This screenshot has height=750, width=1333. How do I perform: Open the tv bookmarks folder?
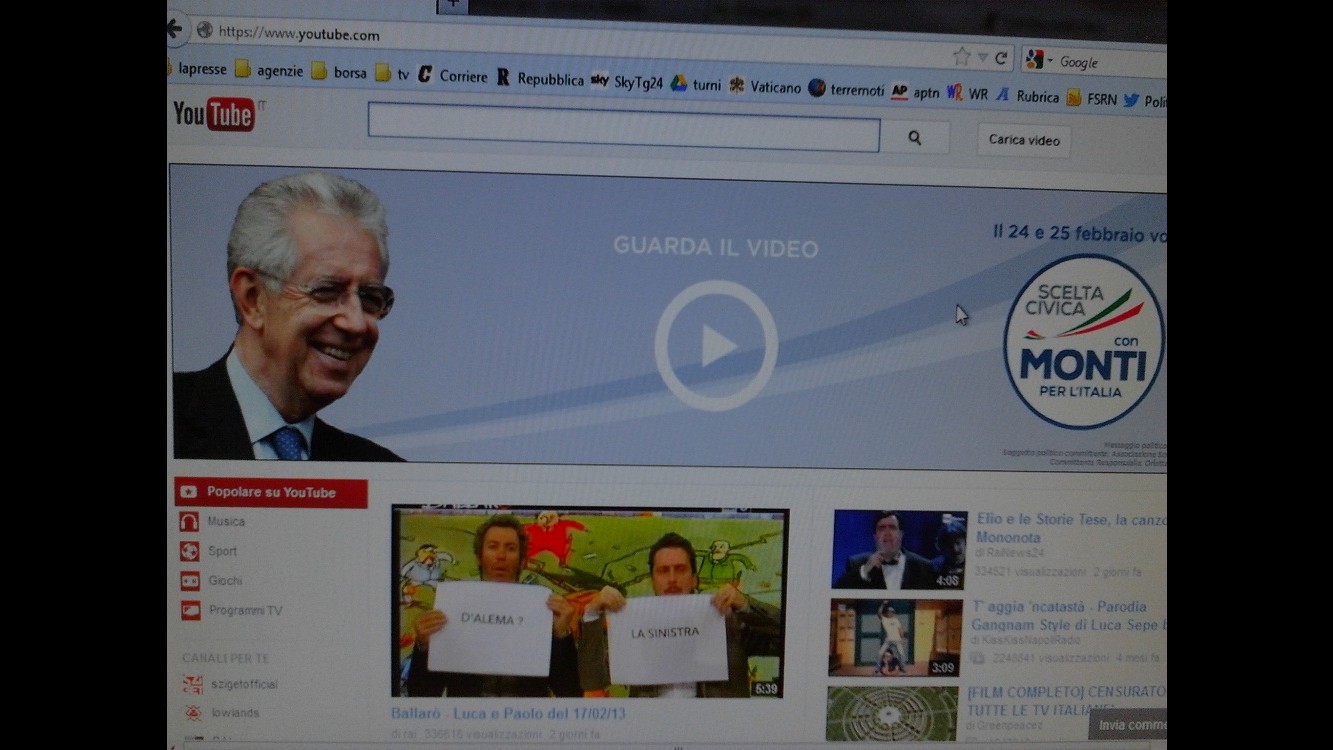click(x=393, y=73)
